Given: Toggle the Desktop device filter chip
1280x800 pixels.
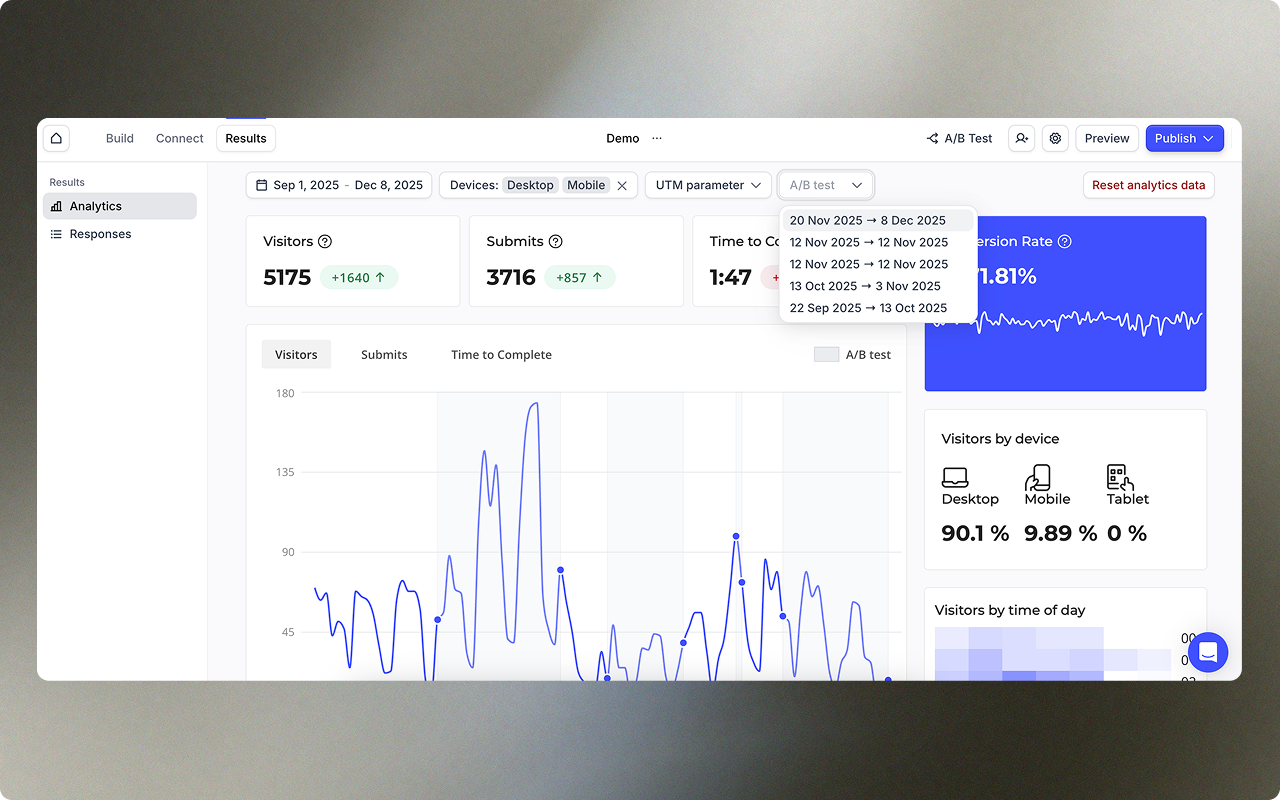Looking at the screenshot, I should tap(530, 185).
